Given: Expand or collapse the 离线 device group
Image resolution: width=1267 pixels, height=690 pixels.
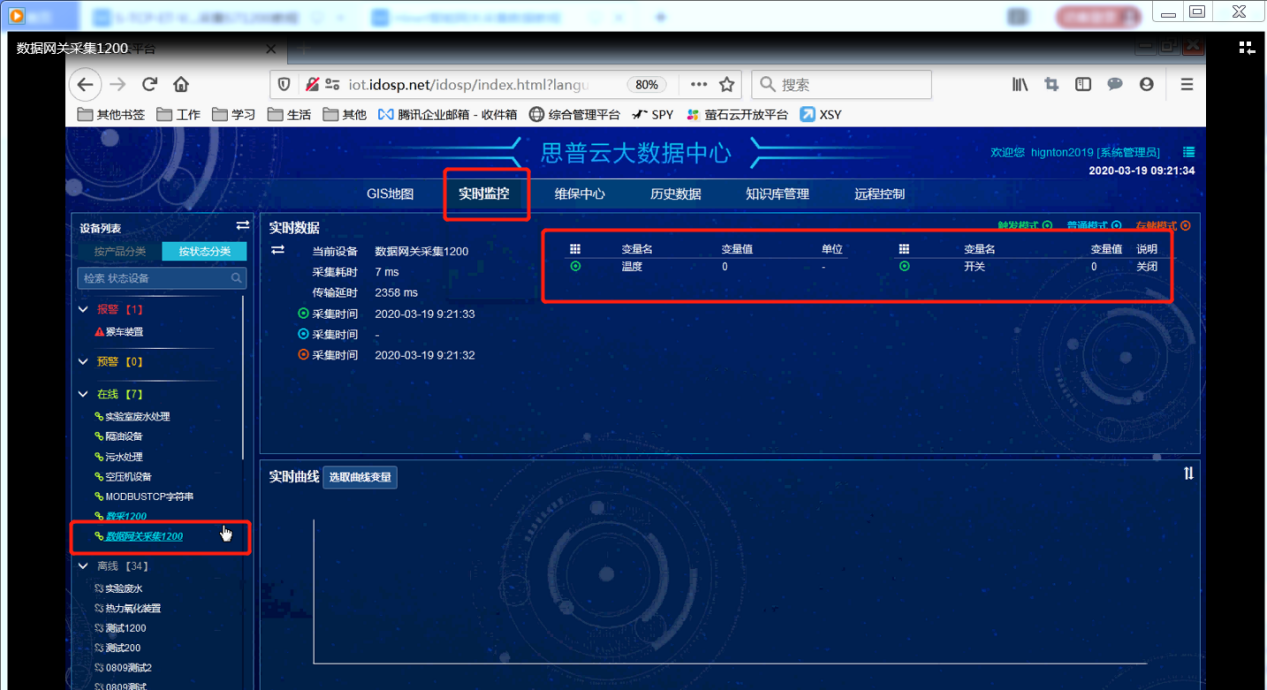Looking at the screenshot, I should [84, 566].
